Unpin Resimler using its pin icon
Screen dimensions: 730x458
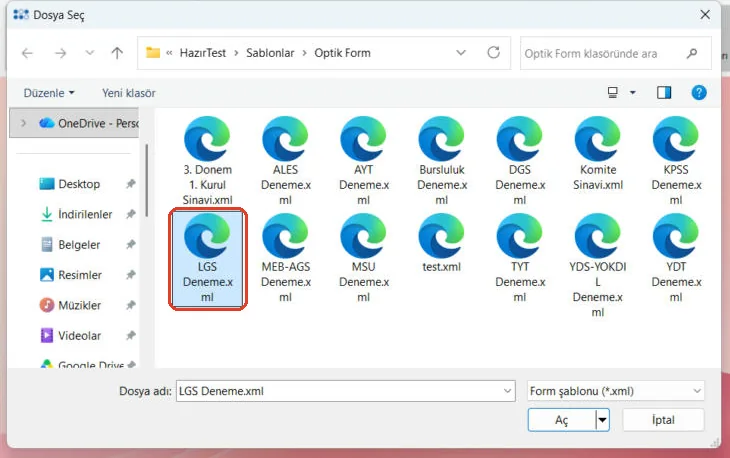[x=131, y=275]
